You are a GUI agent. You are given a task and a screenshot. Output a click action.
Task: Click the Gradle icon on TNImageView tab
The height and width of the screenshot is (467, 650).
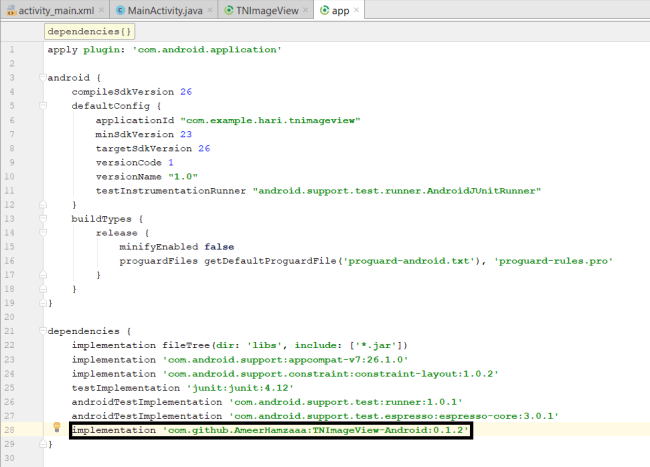click(228, 10)
